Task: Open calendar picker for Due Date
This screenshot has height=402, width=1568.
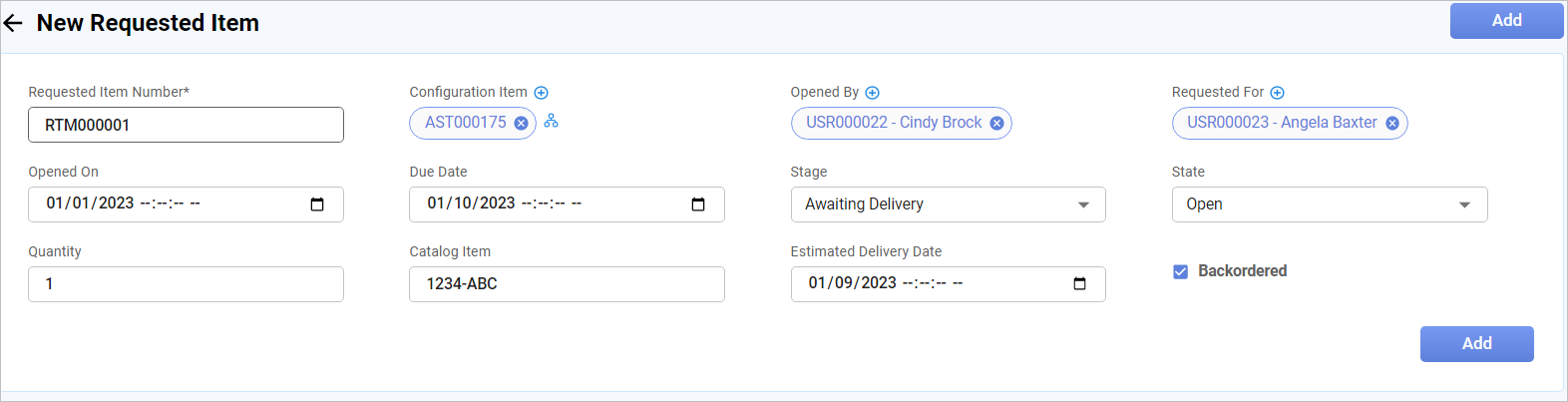Action: point(698,204)
